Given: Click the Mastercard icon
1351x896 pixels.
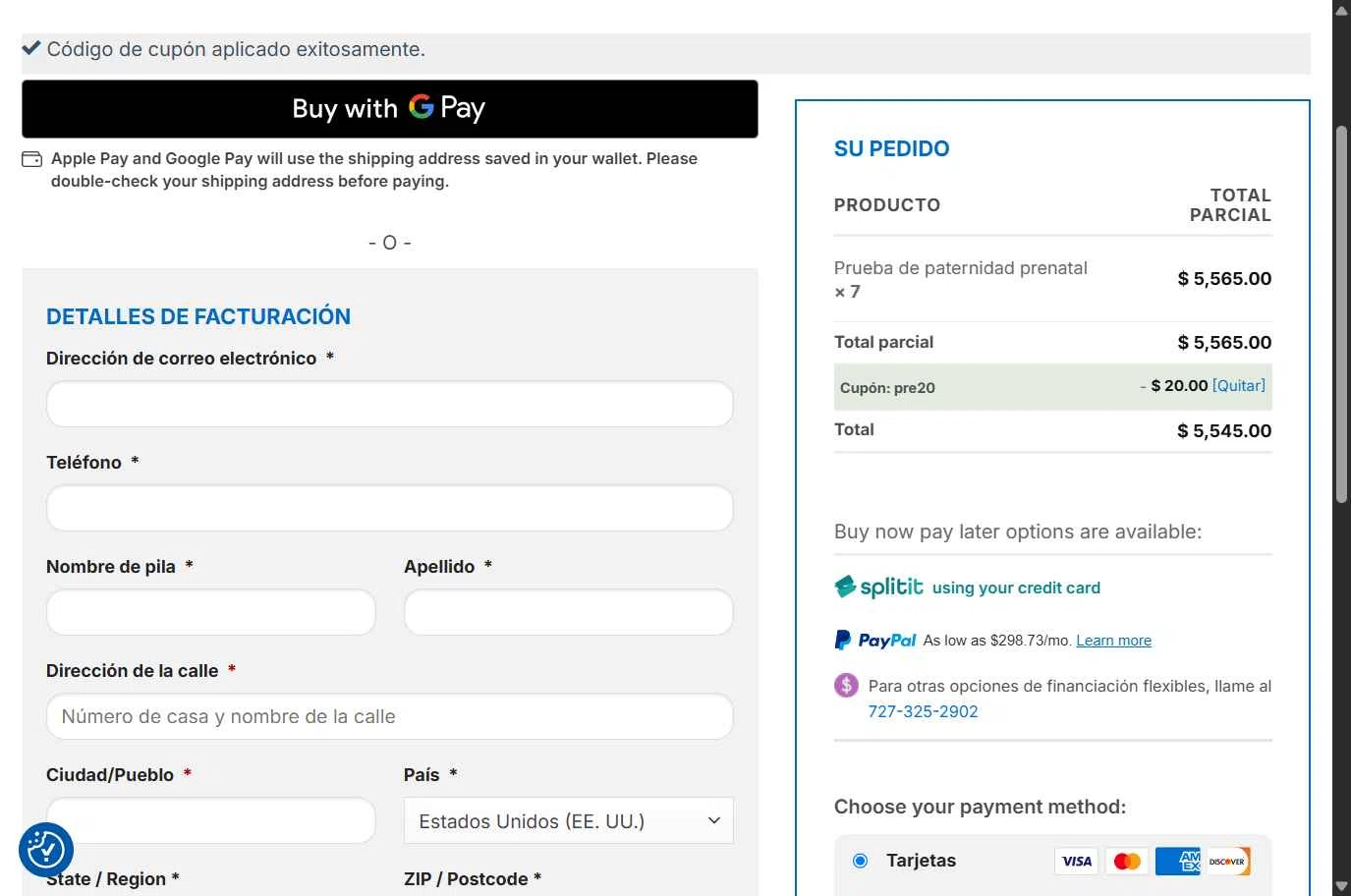Looking at the screenshot, I should coord(1127,862).
